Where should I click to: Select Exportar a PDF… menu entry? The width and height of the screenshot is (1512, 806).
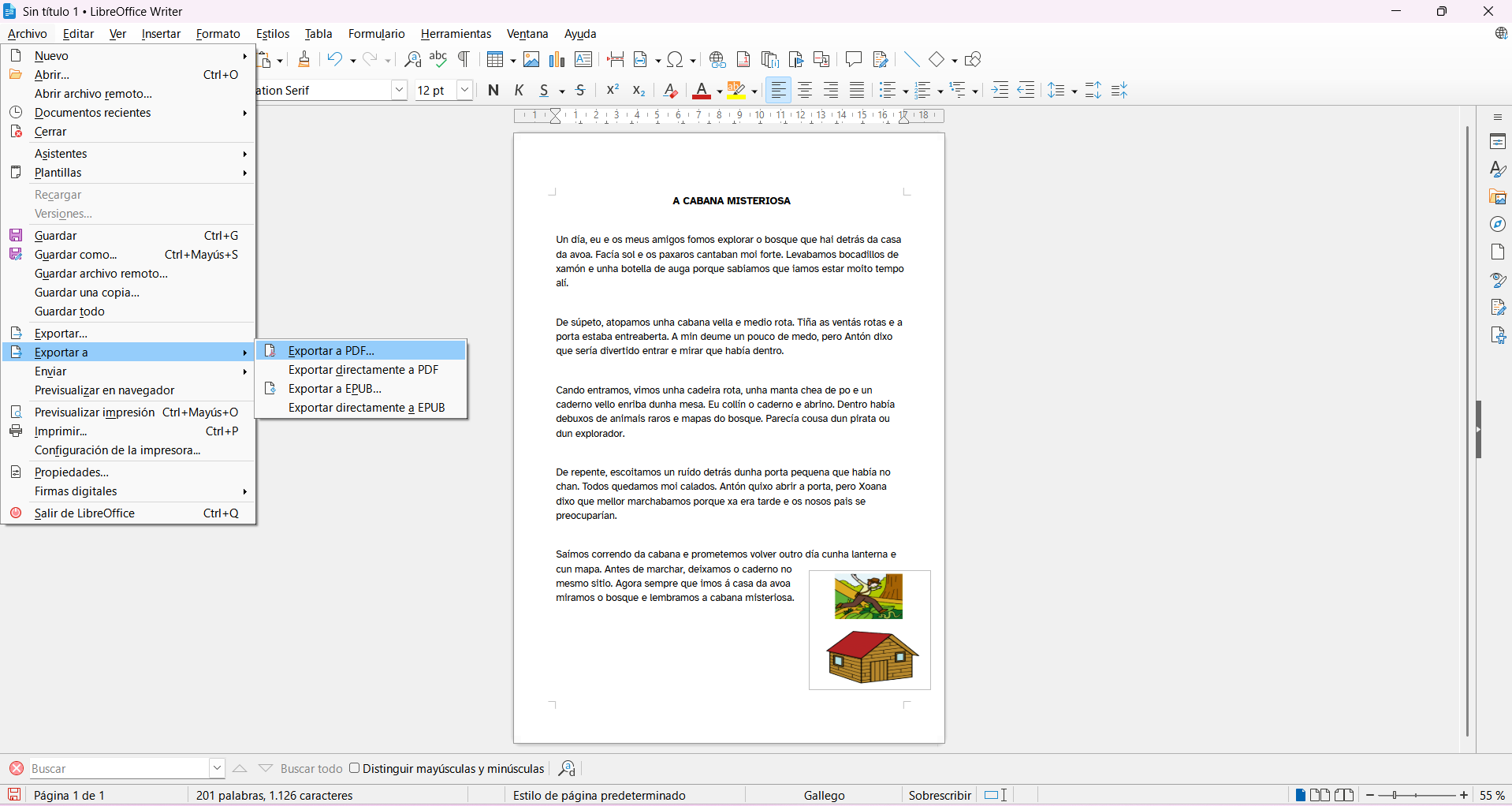(x=331, y=351)
